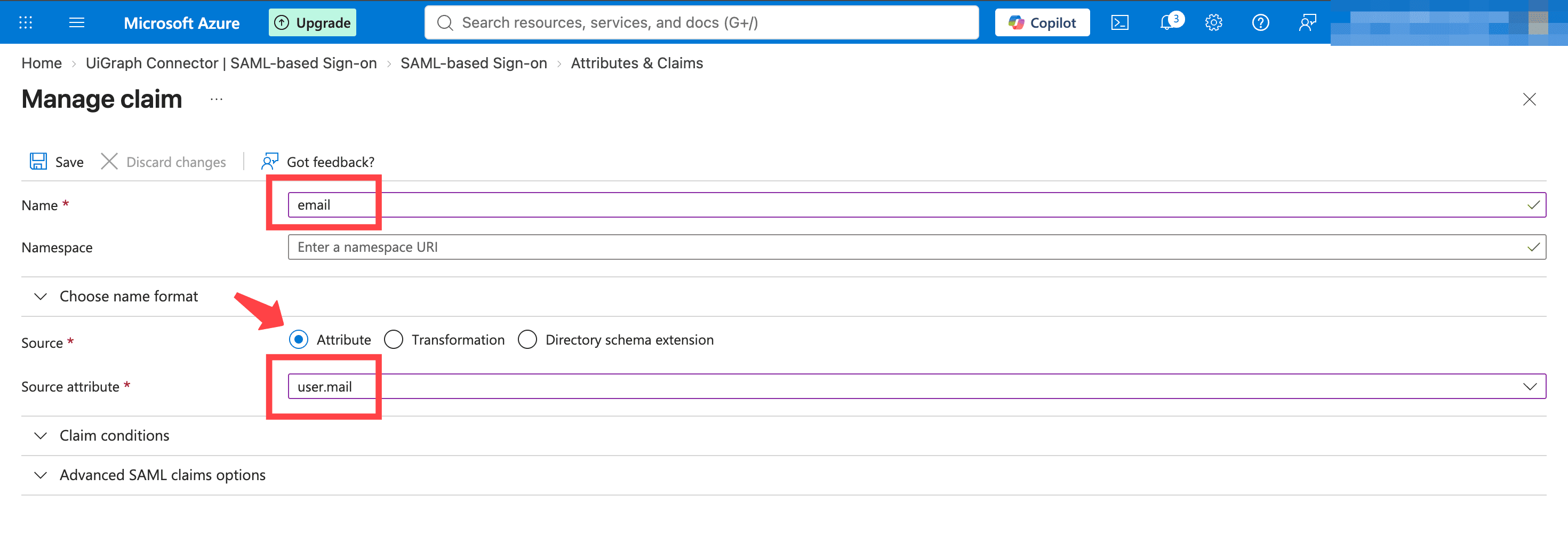Viewport: 1568px width, 542px height.
Task: Save the claim
Action: [57, 162]
